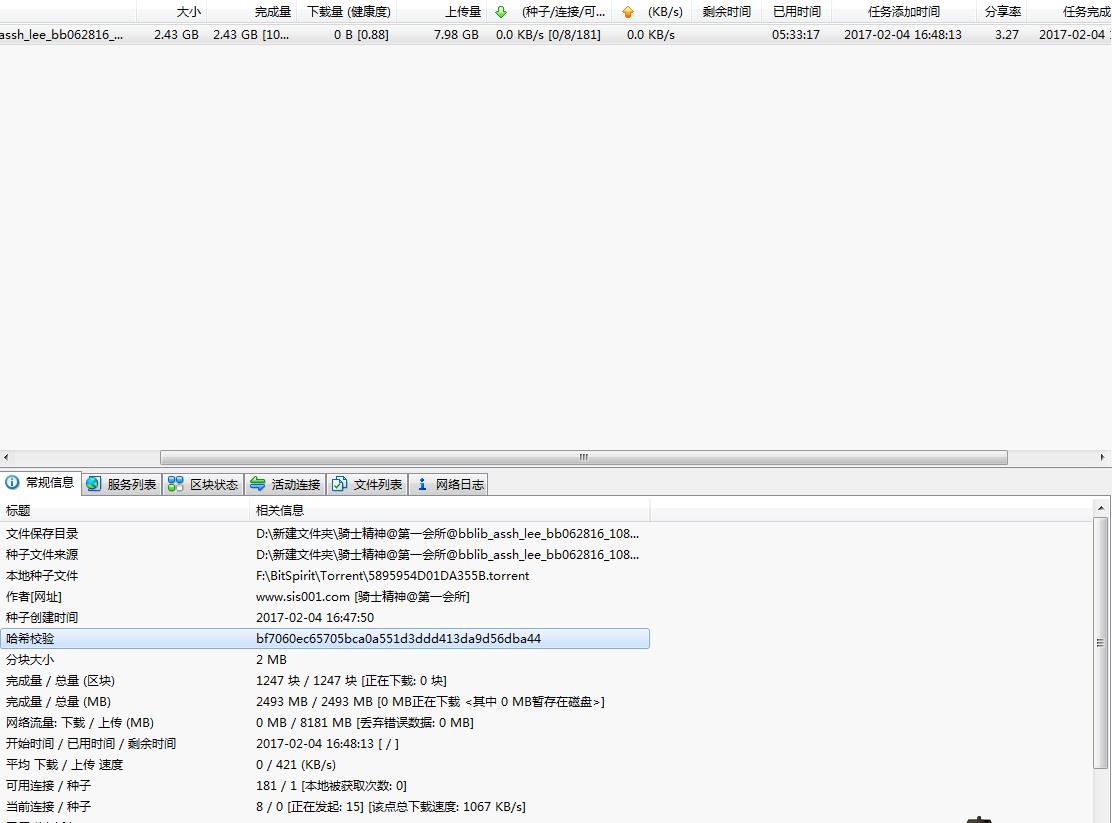Screen dimensions: 1112x823
Task: Click the 任务添加时间 column header
Action: (903, 12)
